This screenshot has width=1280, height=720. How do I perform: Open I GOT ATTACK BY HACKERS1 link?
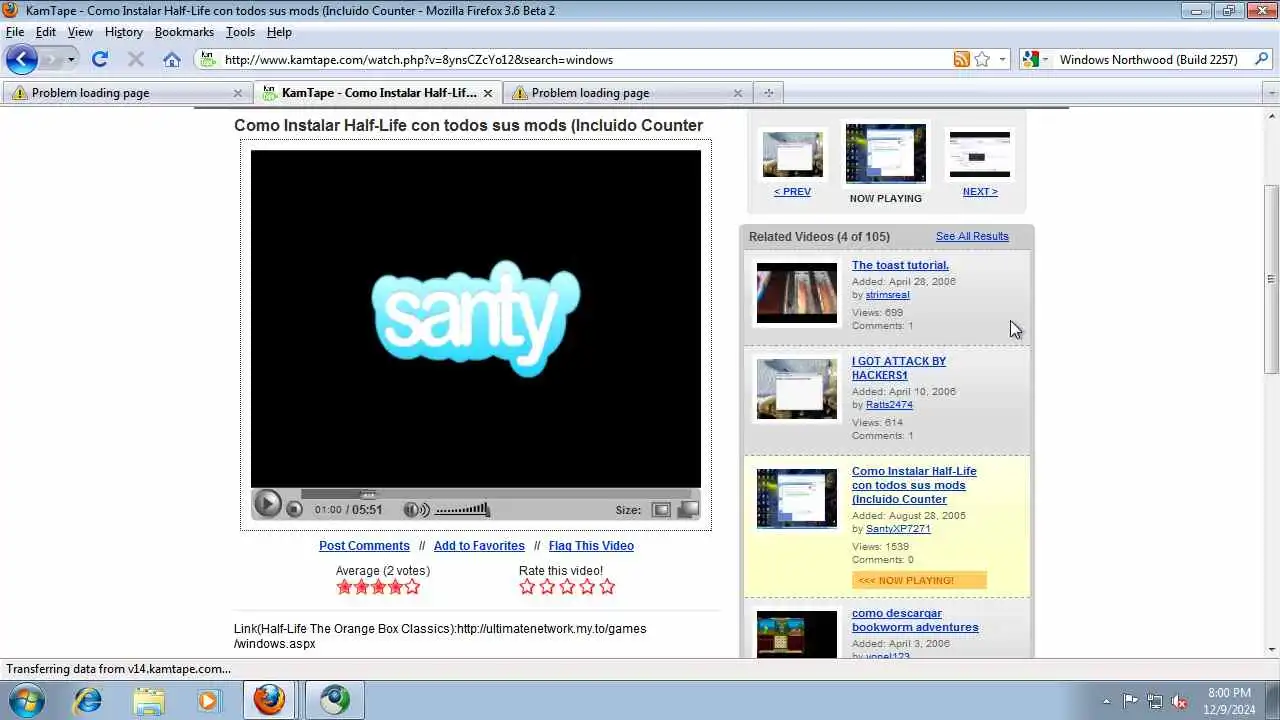tap(899, 368)
